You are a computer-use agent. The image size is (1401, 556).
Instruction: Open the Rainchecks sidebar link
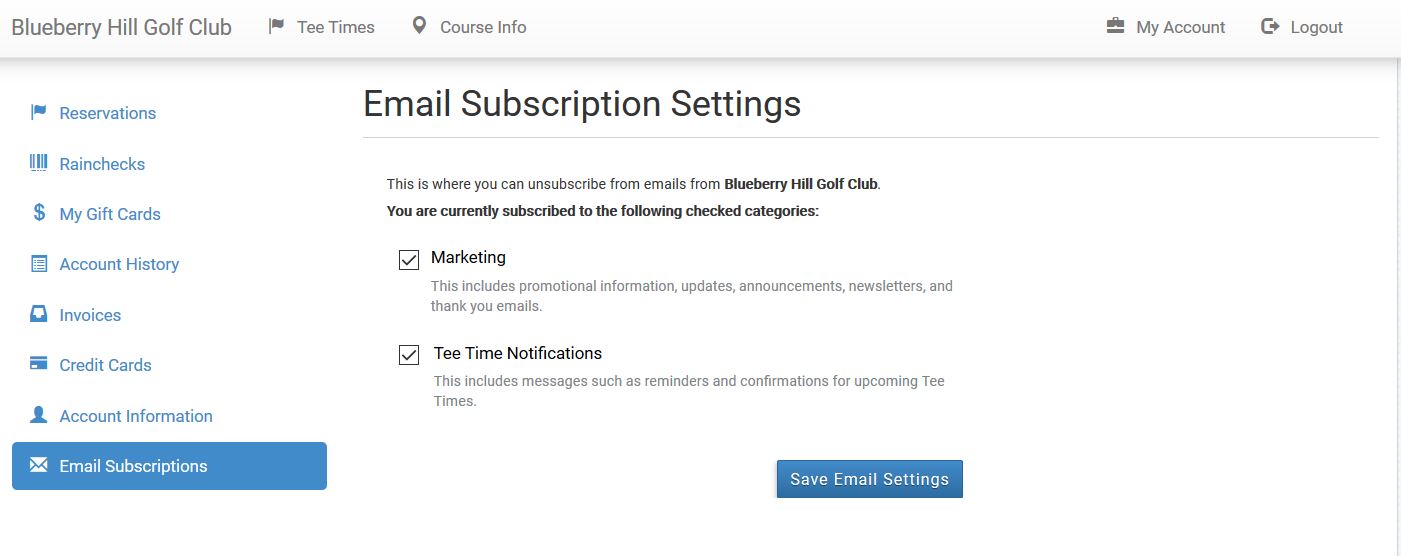pyautogui.click(x=102, y=164)
